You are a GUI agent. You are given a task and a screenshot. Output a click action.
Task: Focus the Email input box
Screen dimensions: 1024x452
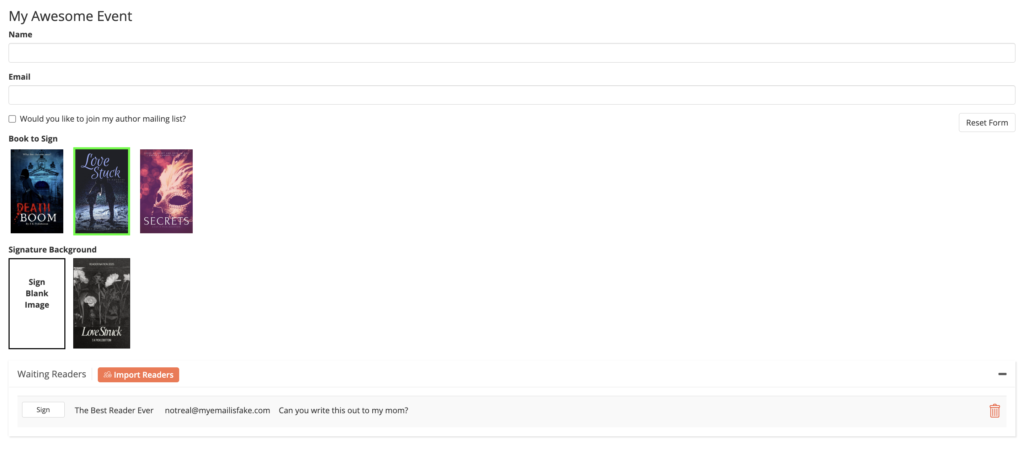(x=512, y=95)
